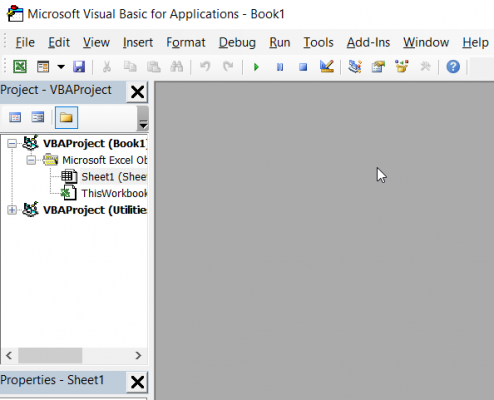Open Object Browser toolbar icon
This screenshot has width=494, height=400.
pyautogui.click(x=402, y=66)
